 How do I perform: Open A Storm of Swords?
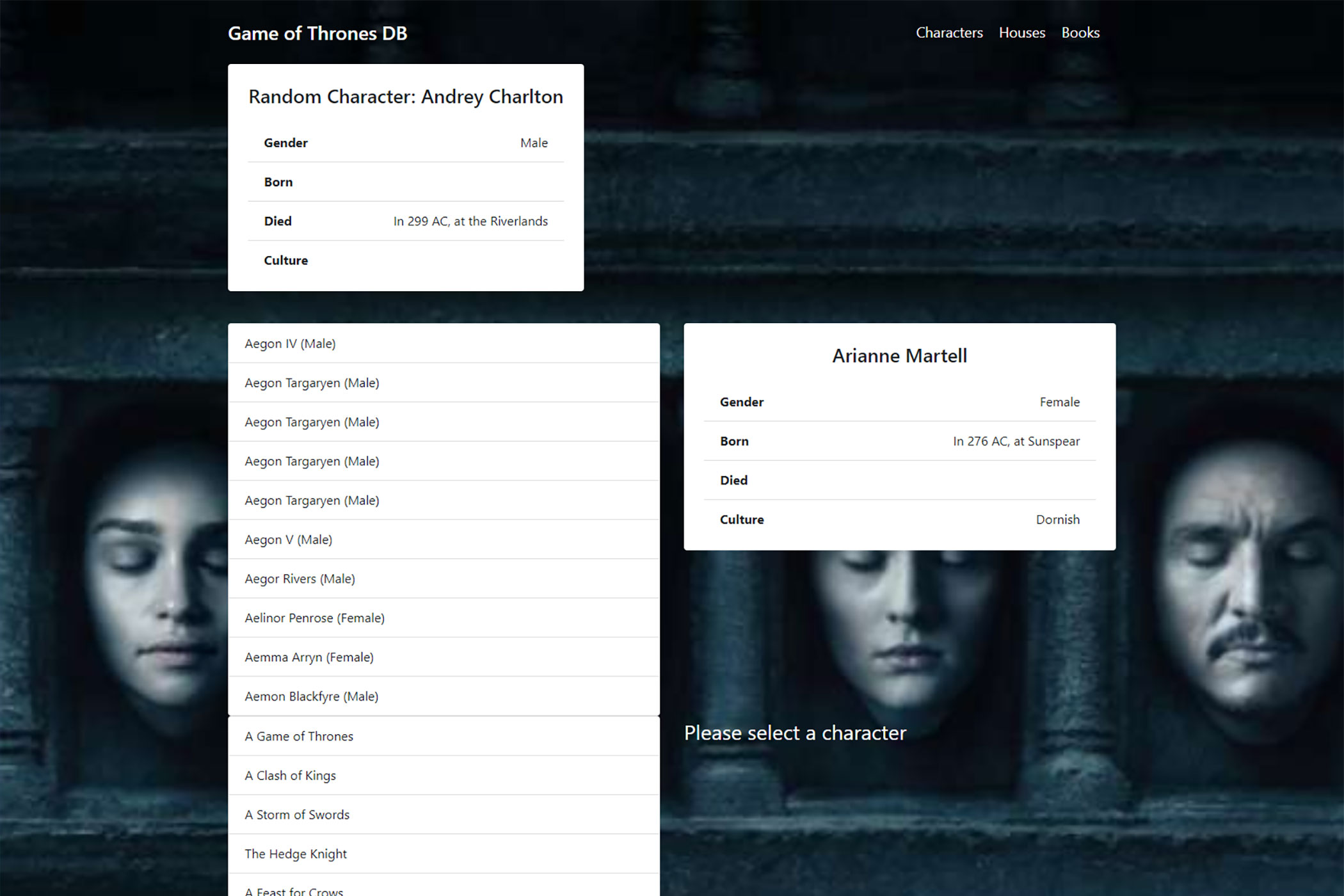pyautogui.click(x=444, y=815)
